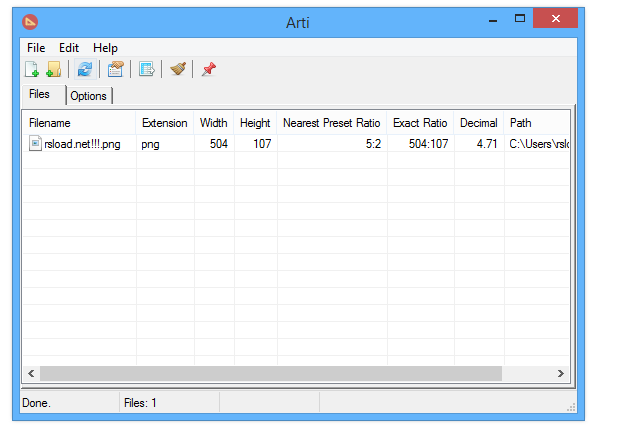The width and height of the screenshot is (620, 441).
Task: Click the file icon next to rsload.net!!!.png
Action: 35,143
